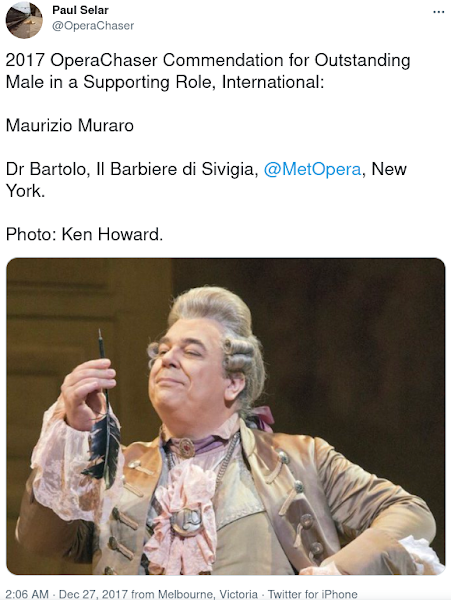This screenshot has height=600, width=451.
Task: Click the 2017 OperaChaser Commendation text line
Action: click(208, 60)
